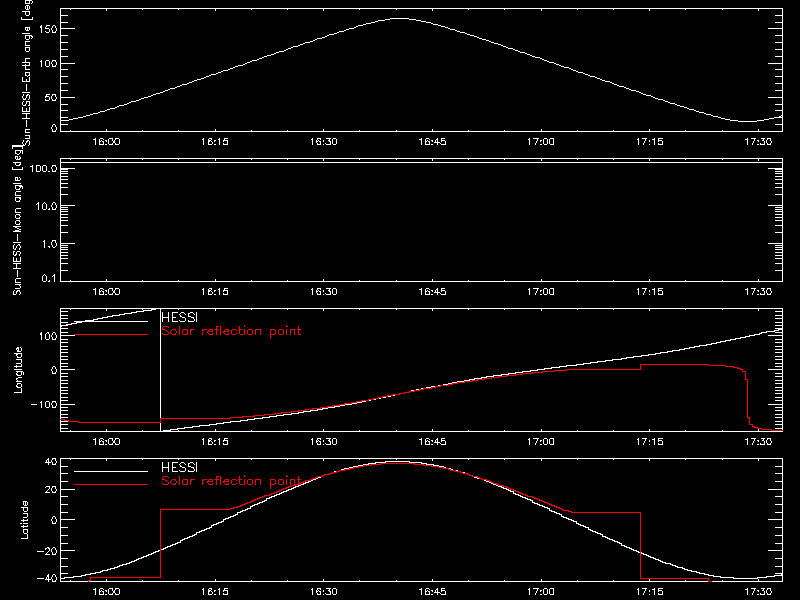Click '17:00' under the Moon angle plot
Screen dimensions: 800x600
pyautogui.click(x=541, y=291)
